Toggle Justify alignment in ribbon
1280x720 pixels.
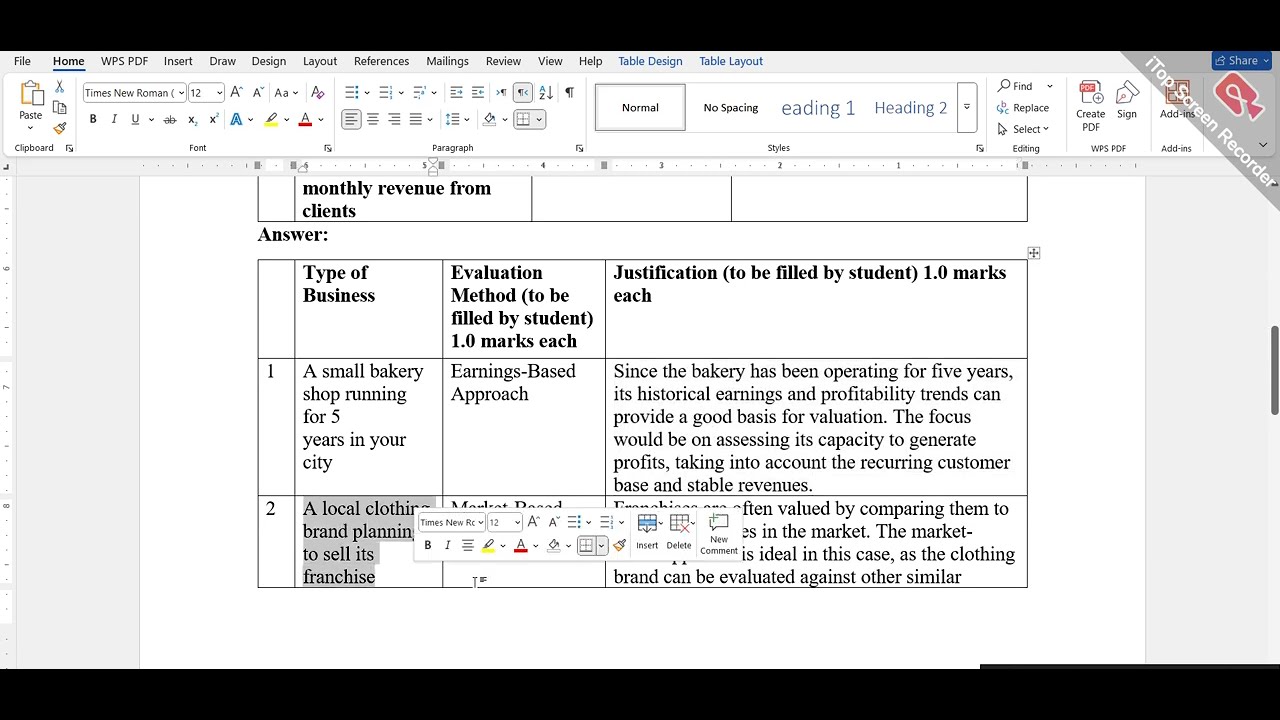coord(416,120)
